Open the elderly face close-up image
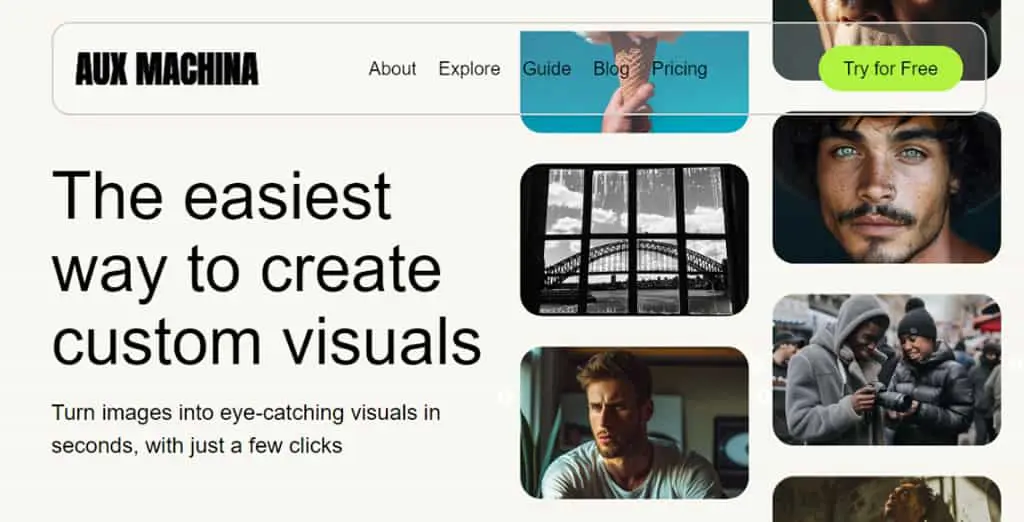Image resolution: width=1024 pixels, height=522 pixels. click(x=886, y=40)
